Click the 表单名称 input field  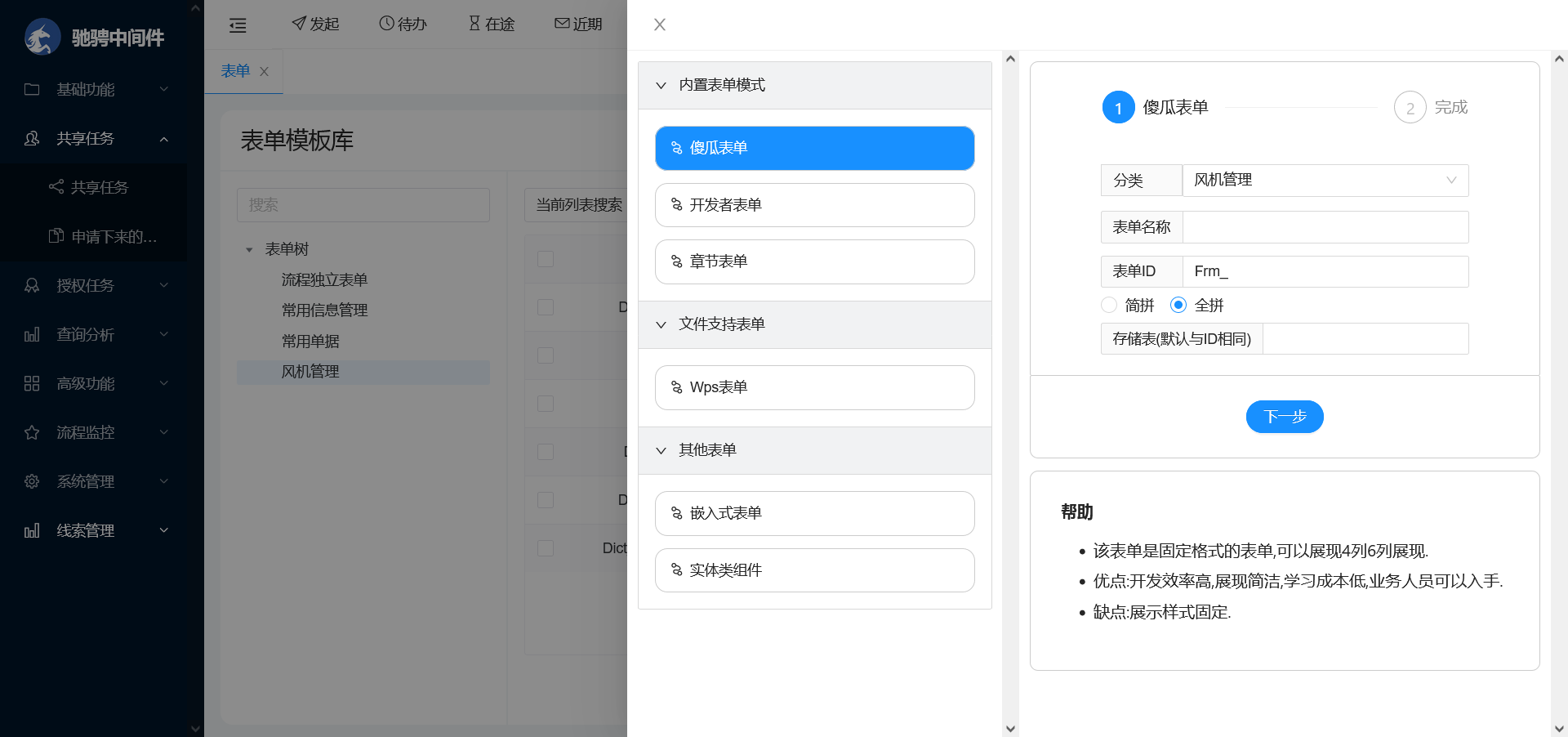coord(1325,227)
